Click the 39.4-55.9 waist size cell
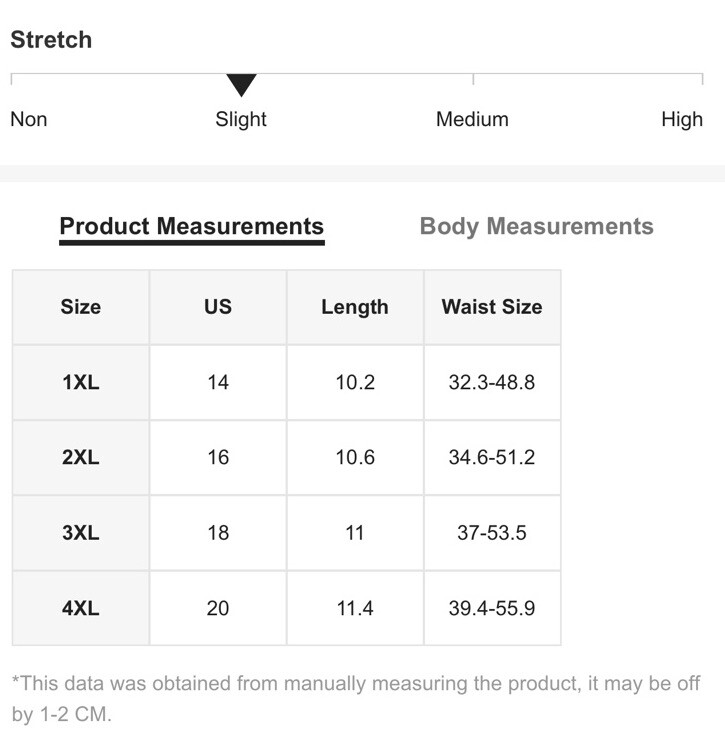Image resolution: width=725 pixels, height=749 pixels. click(x=492, y=608)
